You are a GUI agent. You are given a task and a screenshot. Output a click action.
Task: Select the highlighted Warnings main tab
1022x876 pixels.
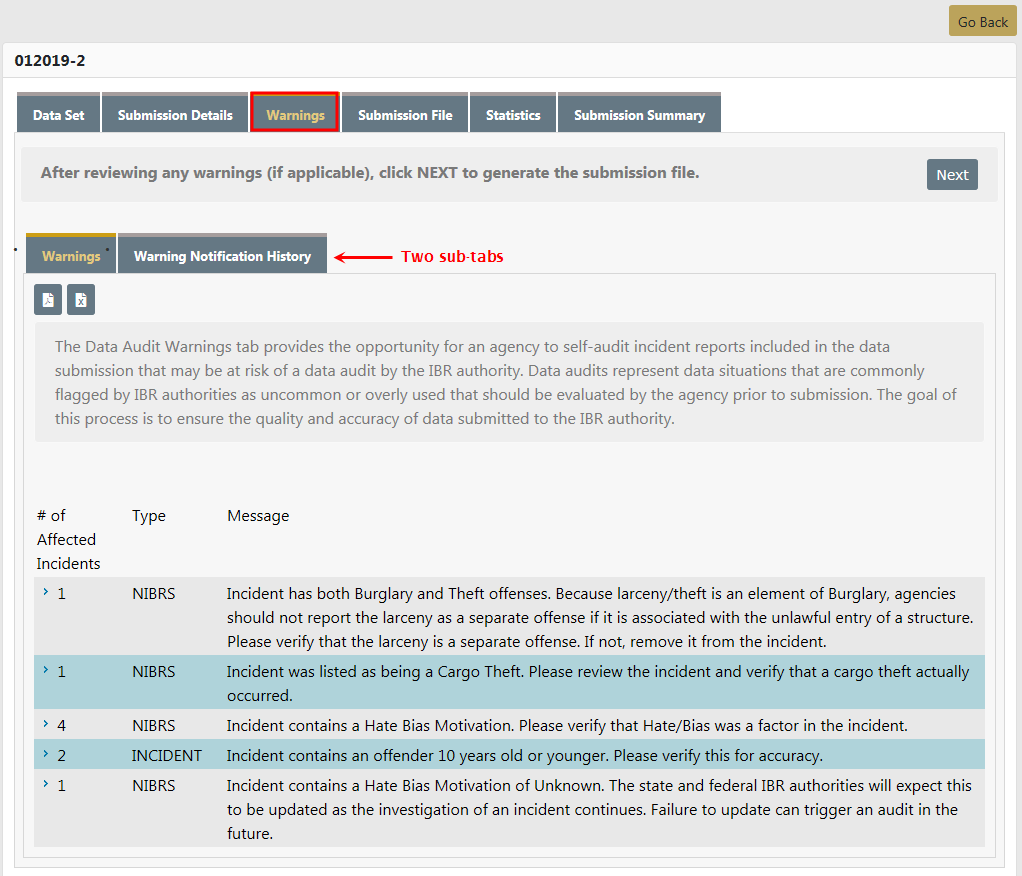tap(295, 115)
